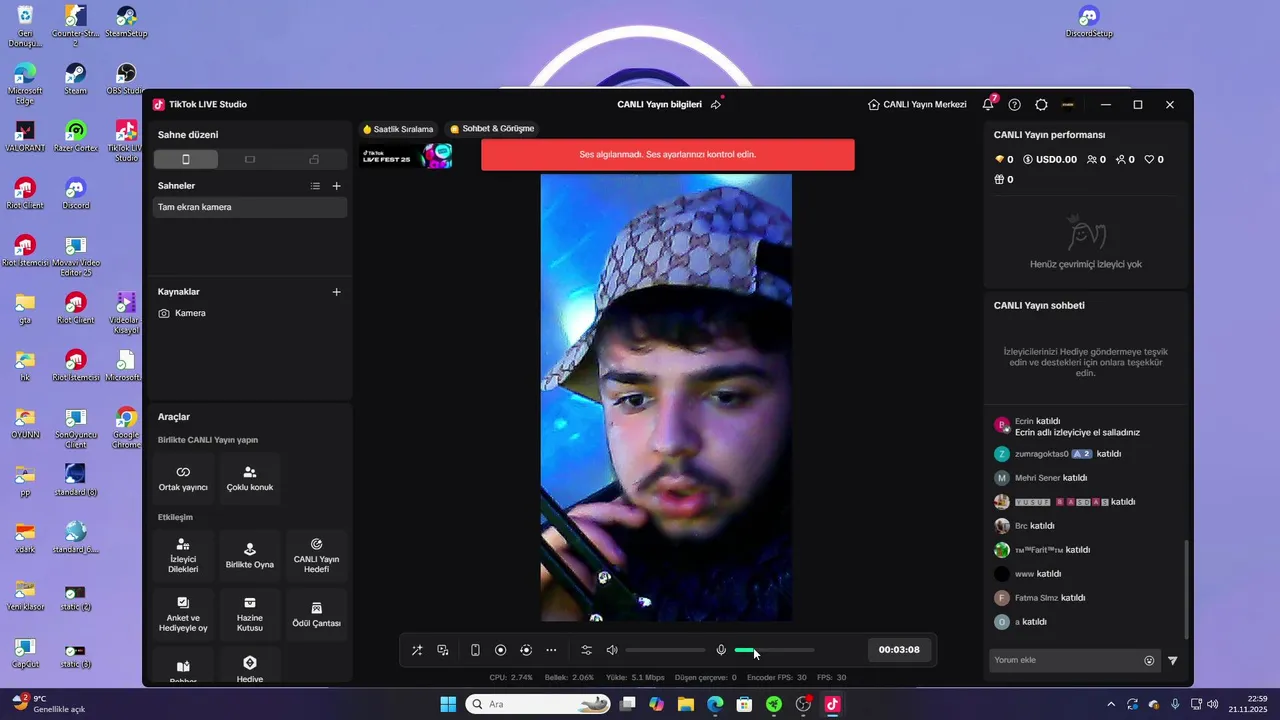1280x720 pixels.
Task: Click the share arrow icon in title bar
Action: point(716,104)
